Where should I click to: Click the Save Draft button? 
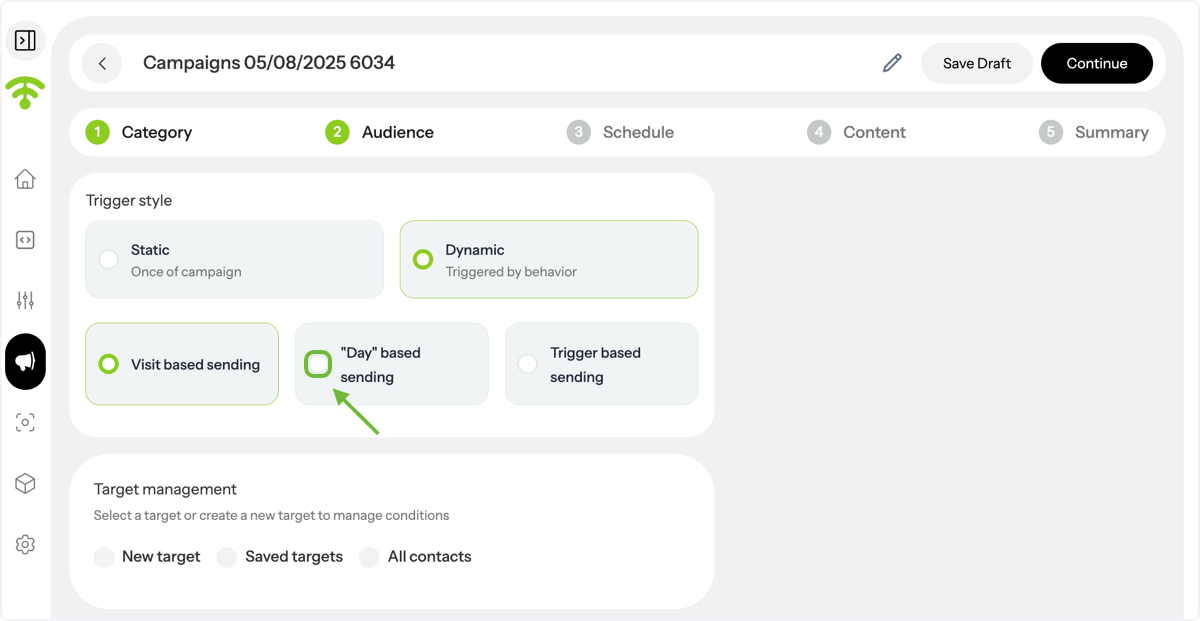click(977, 63)
